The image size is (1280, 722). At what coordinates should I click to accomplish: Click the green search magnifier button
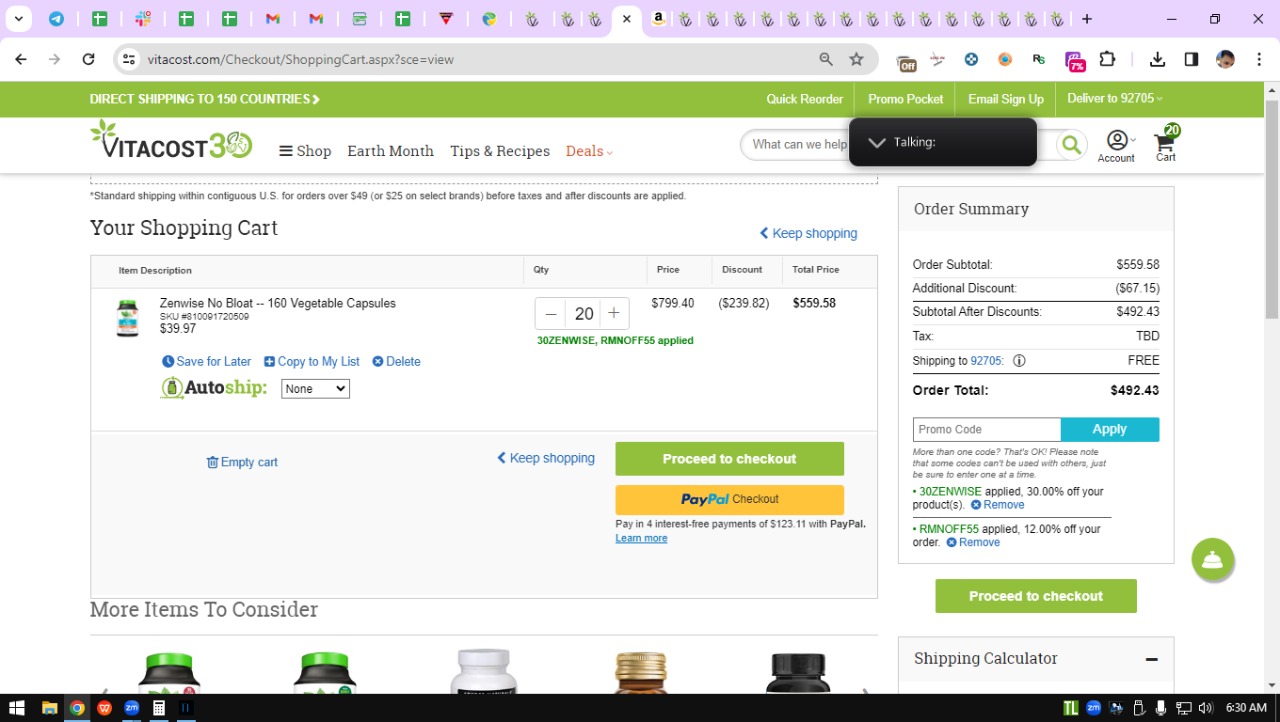point(1071,145)
